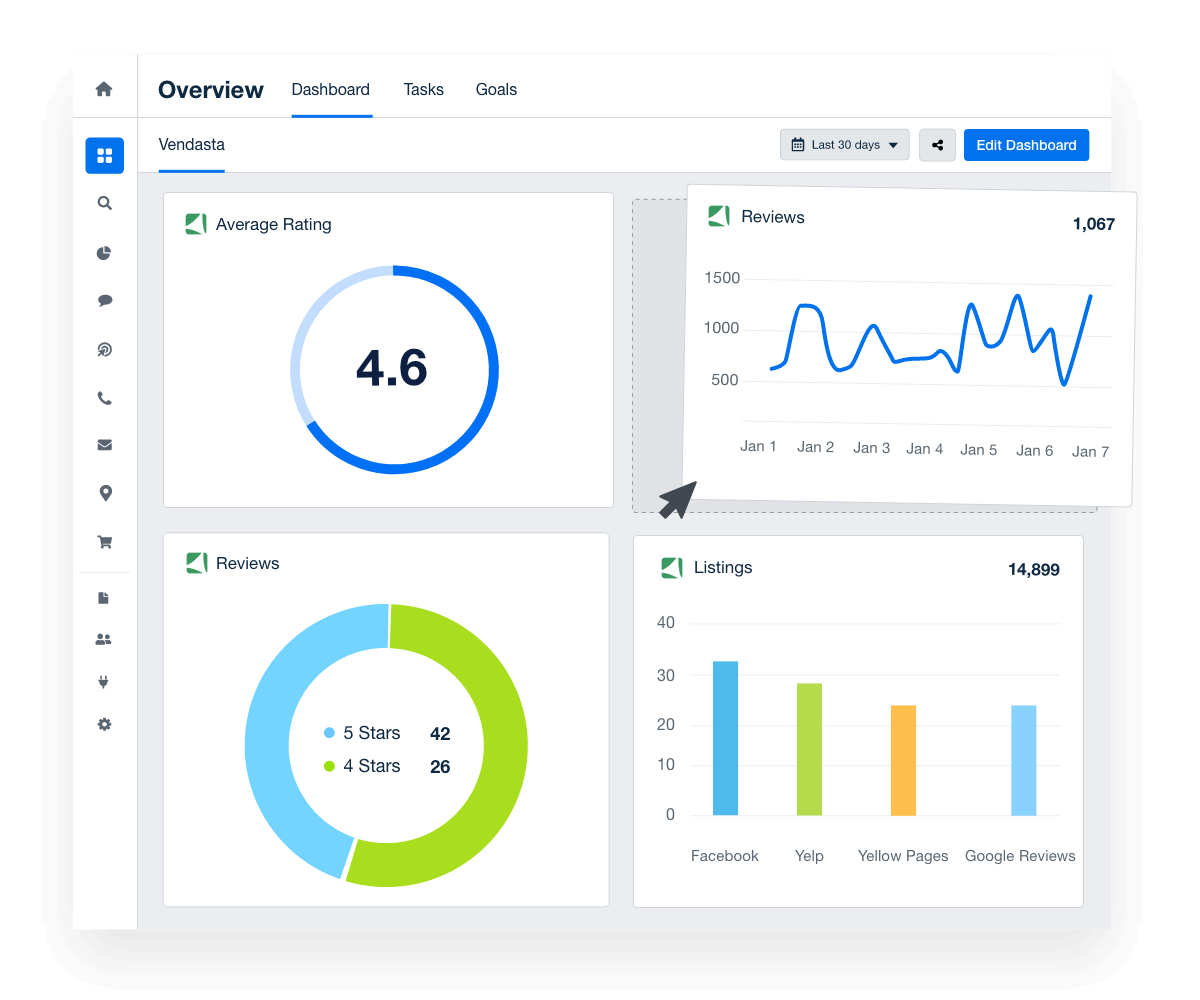
Task: Open the pie chart reports icon
Action: click(104, 253)
